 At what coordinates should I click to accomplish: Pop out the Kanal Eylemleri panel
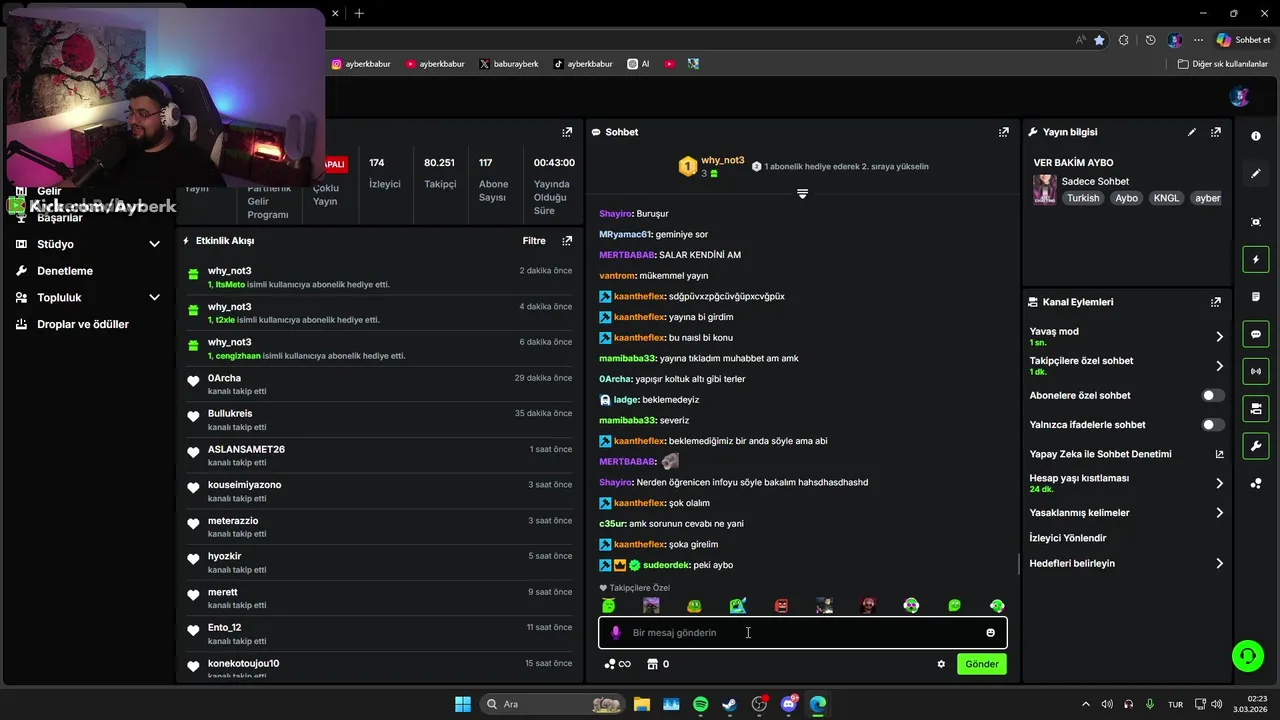(x=1216, y=302)
